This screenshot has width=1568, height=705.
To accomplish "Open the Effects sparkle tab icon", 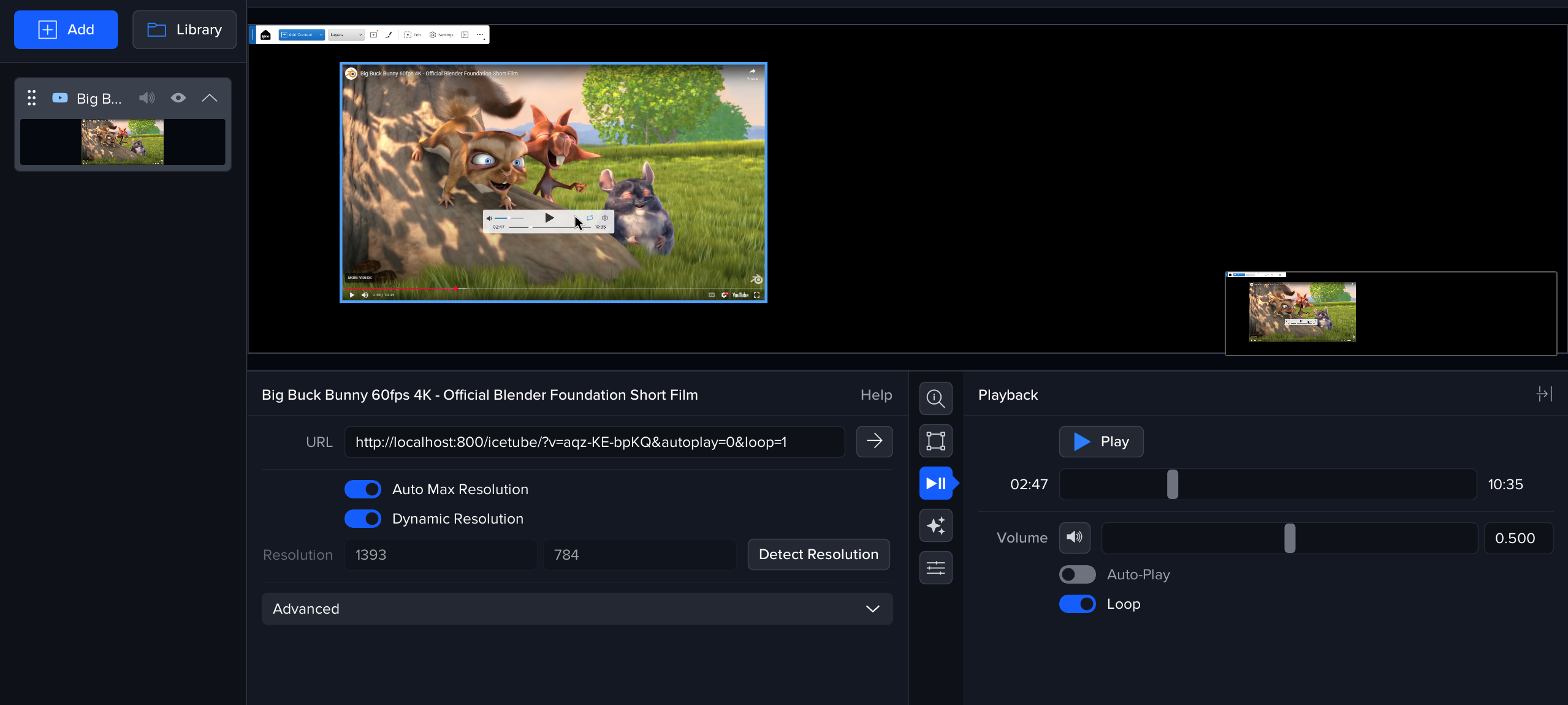I will (x=935, y=525).
